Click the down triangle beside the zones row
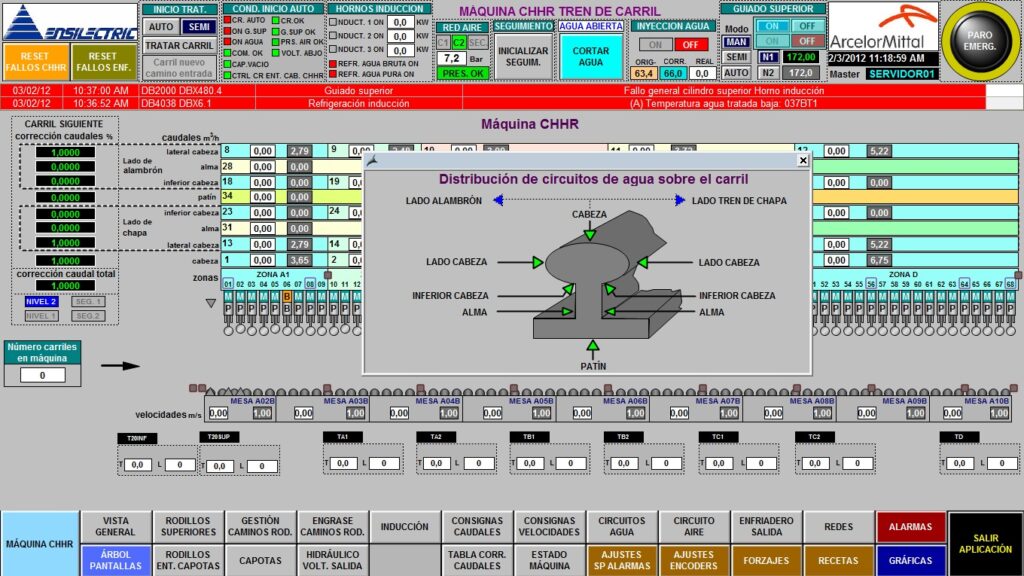Screen dimensions: 1024x576 click(x=210, y=302)
